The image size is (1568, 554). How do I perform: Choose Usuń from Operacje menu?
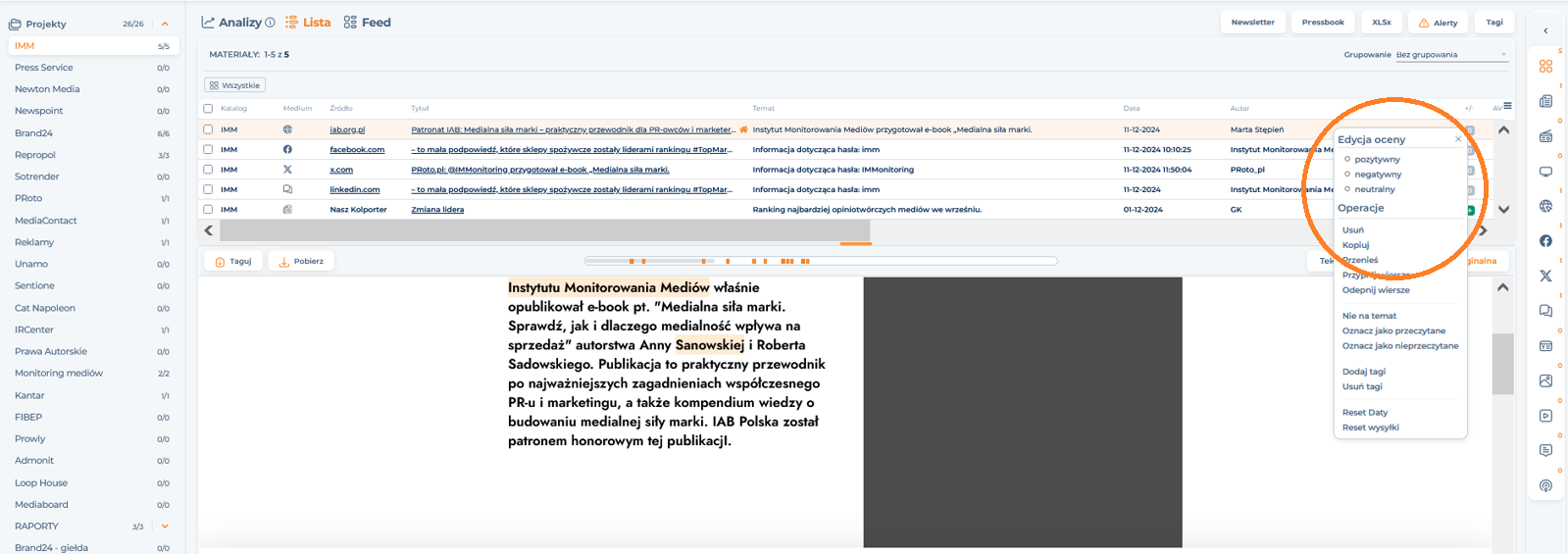click(1353, 229)
